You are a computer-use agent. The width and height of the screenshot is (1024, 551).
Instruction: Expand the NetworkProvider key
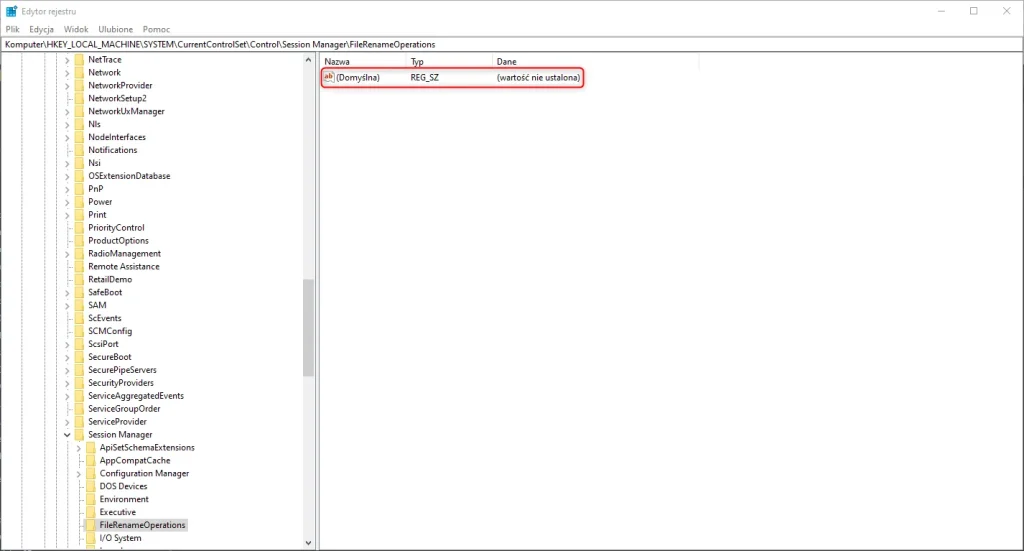coord(67,86)
